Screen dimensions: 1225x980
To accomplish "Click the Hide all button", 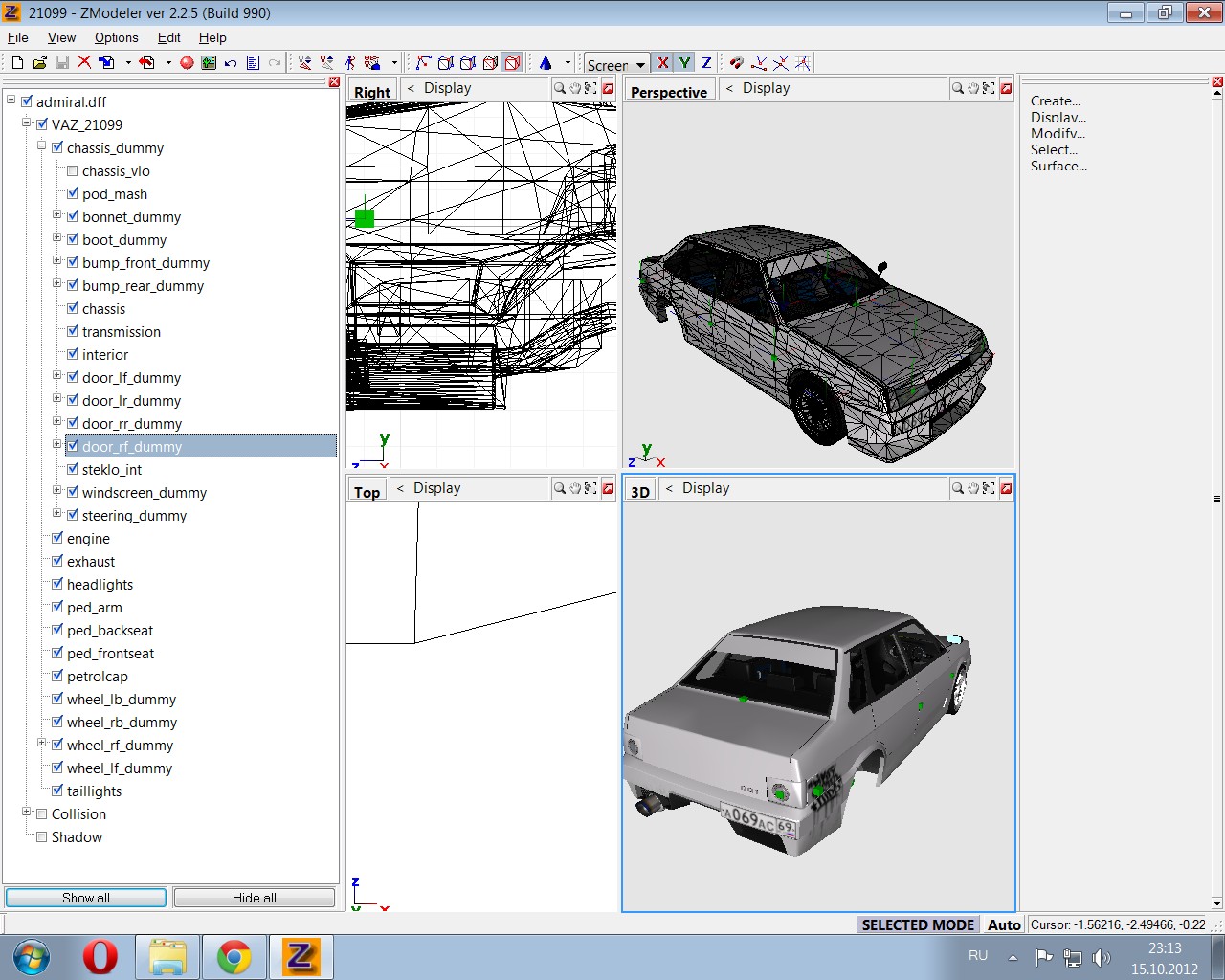I will [x=255, y=898].
